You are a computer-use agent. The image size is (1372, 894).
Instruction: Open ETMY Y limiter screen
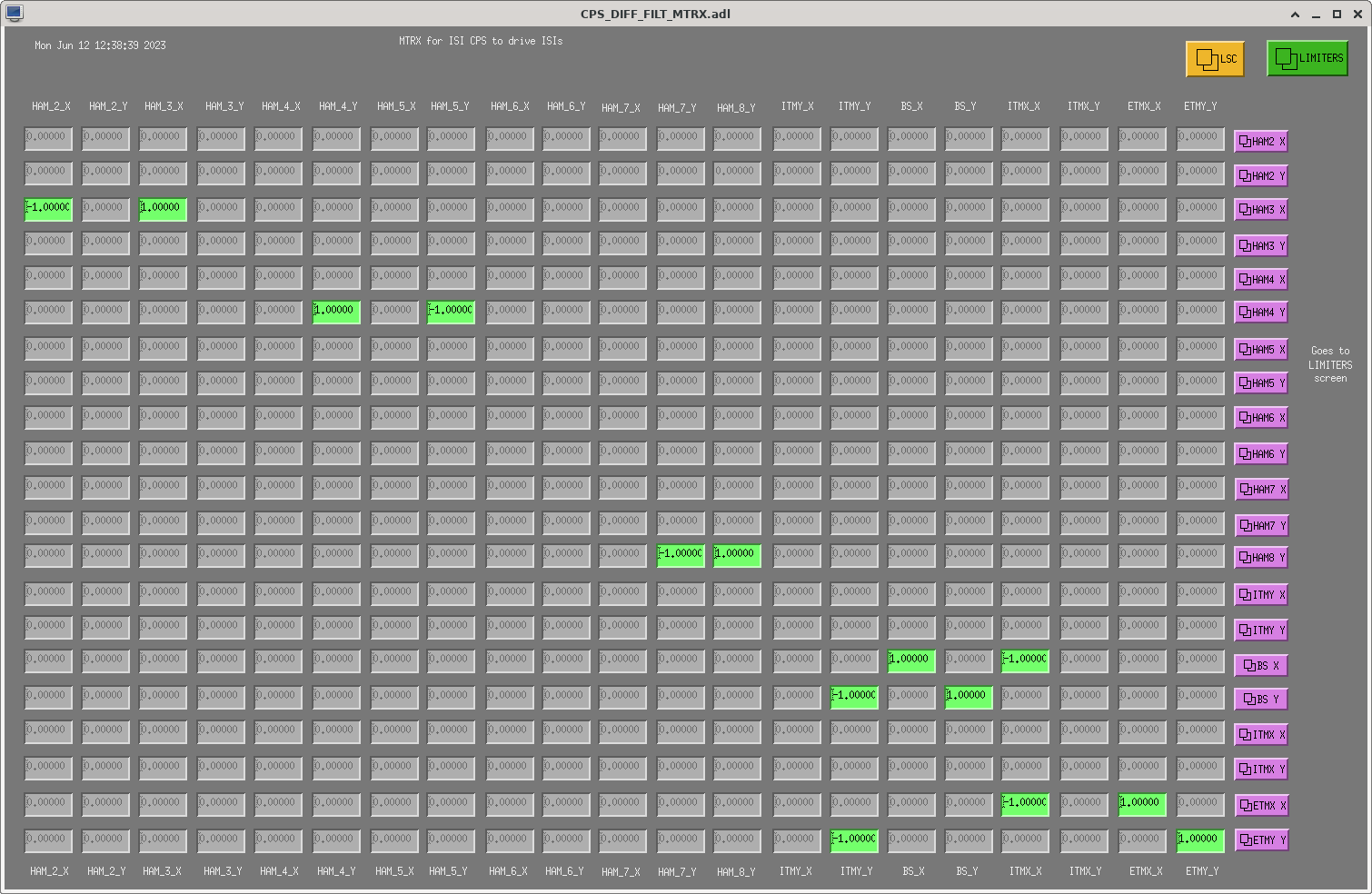pyautogui.click(x=1261, y=840)
